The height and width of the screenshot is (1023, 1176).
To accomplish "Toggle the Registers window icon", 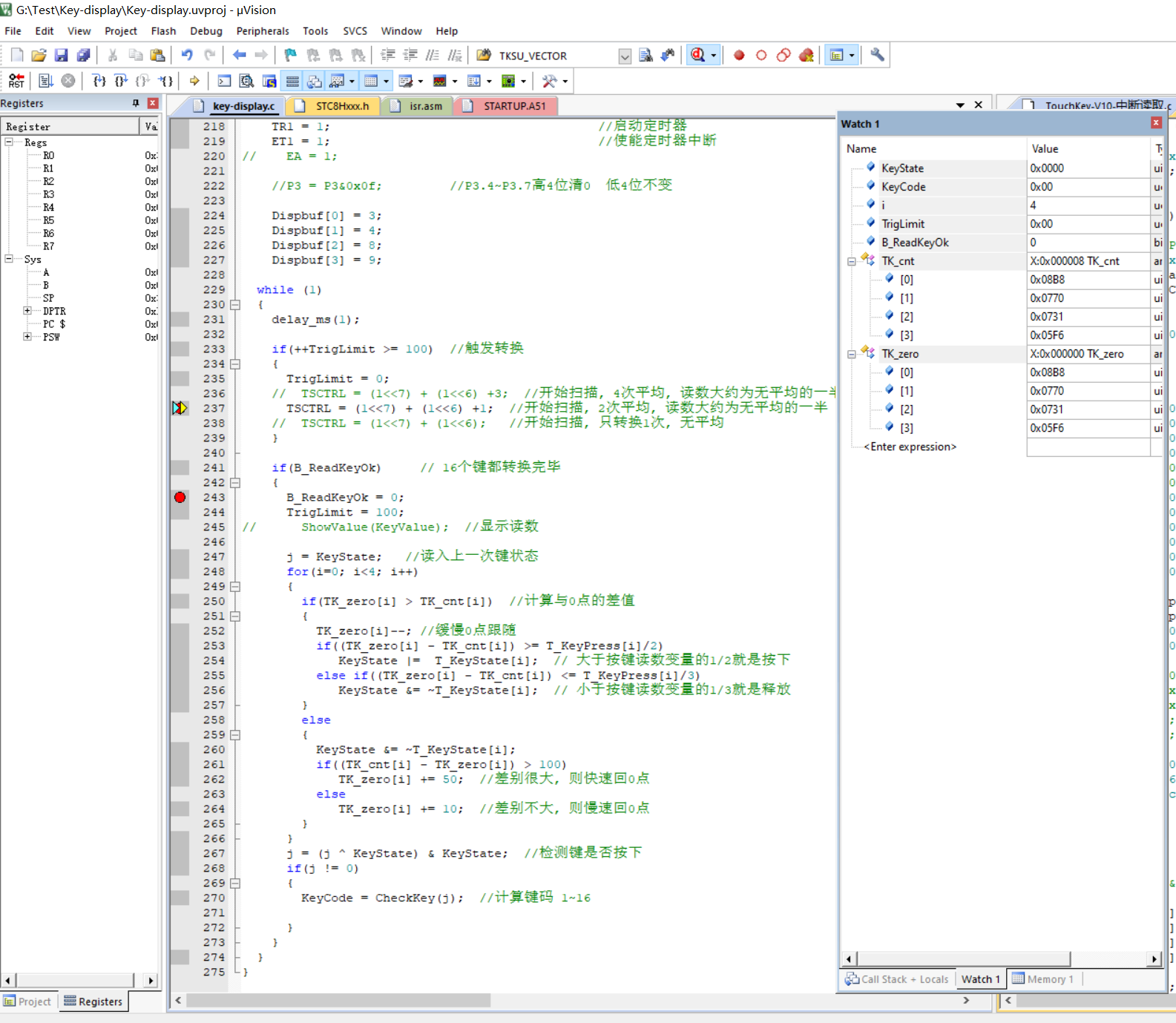I will (x=292, y=81).
